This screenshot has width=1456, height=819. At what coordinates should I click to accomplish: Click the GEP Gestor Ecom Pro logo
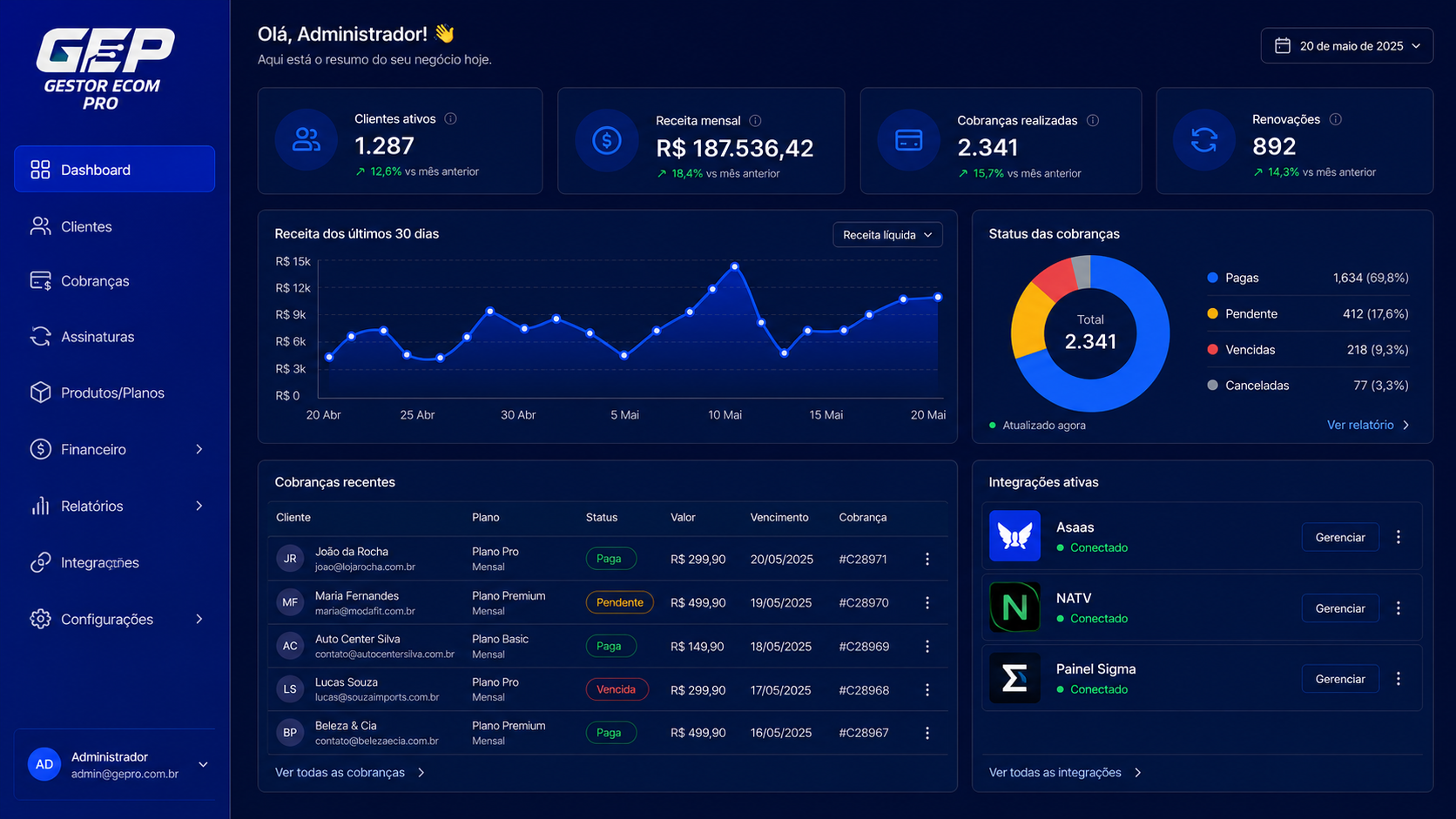coord(105,70)
